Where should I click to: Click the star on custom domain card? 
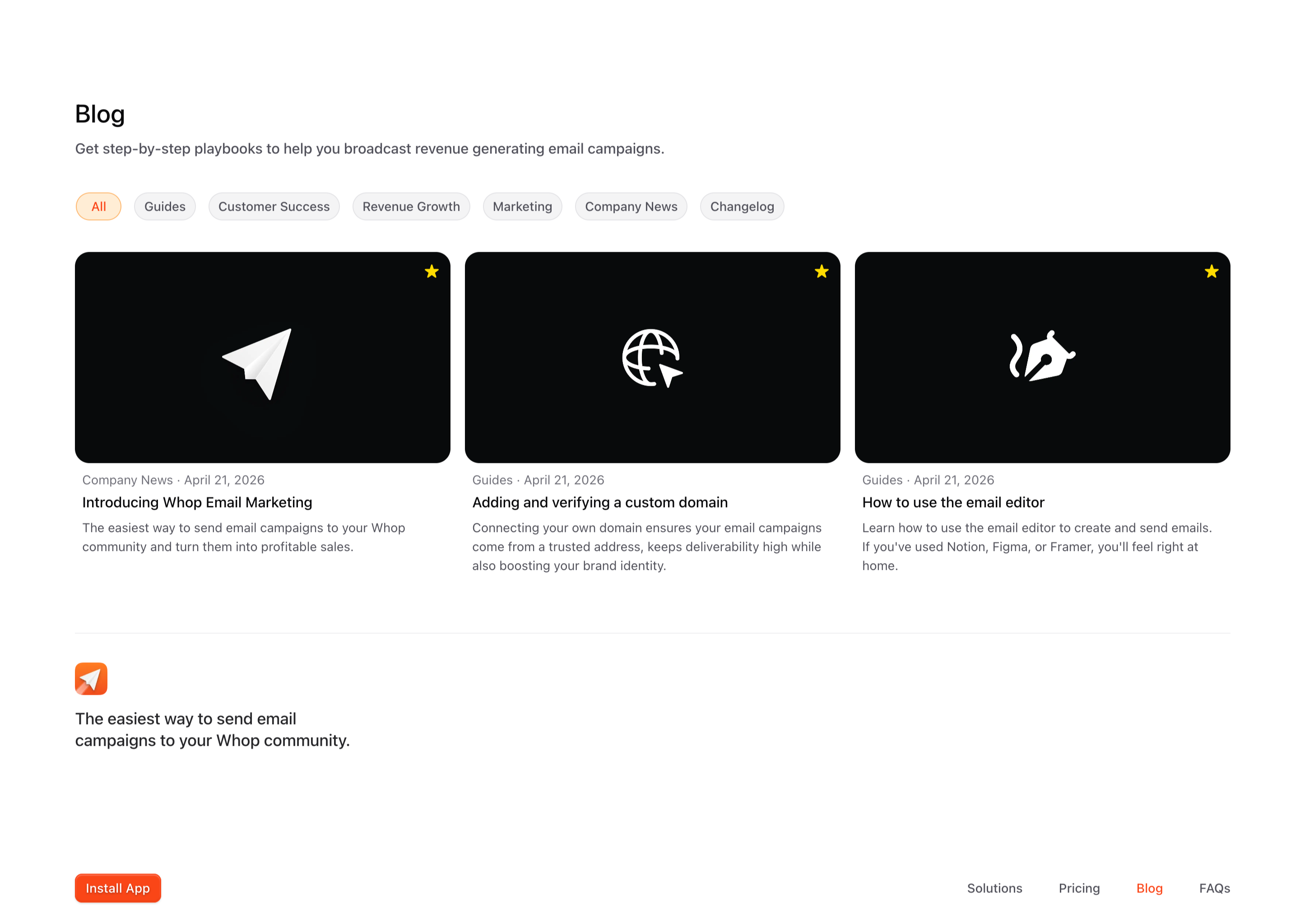tap(822, 272)
